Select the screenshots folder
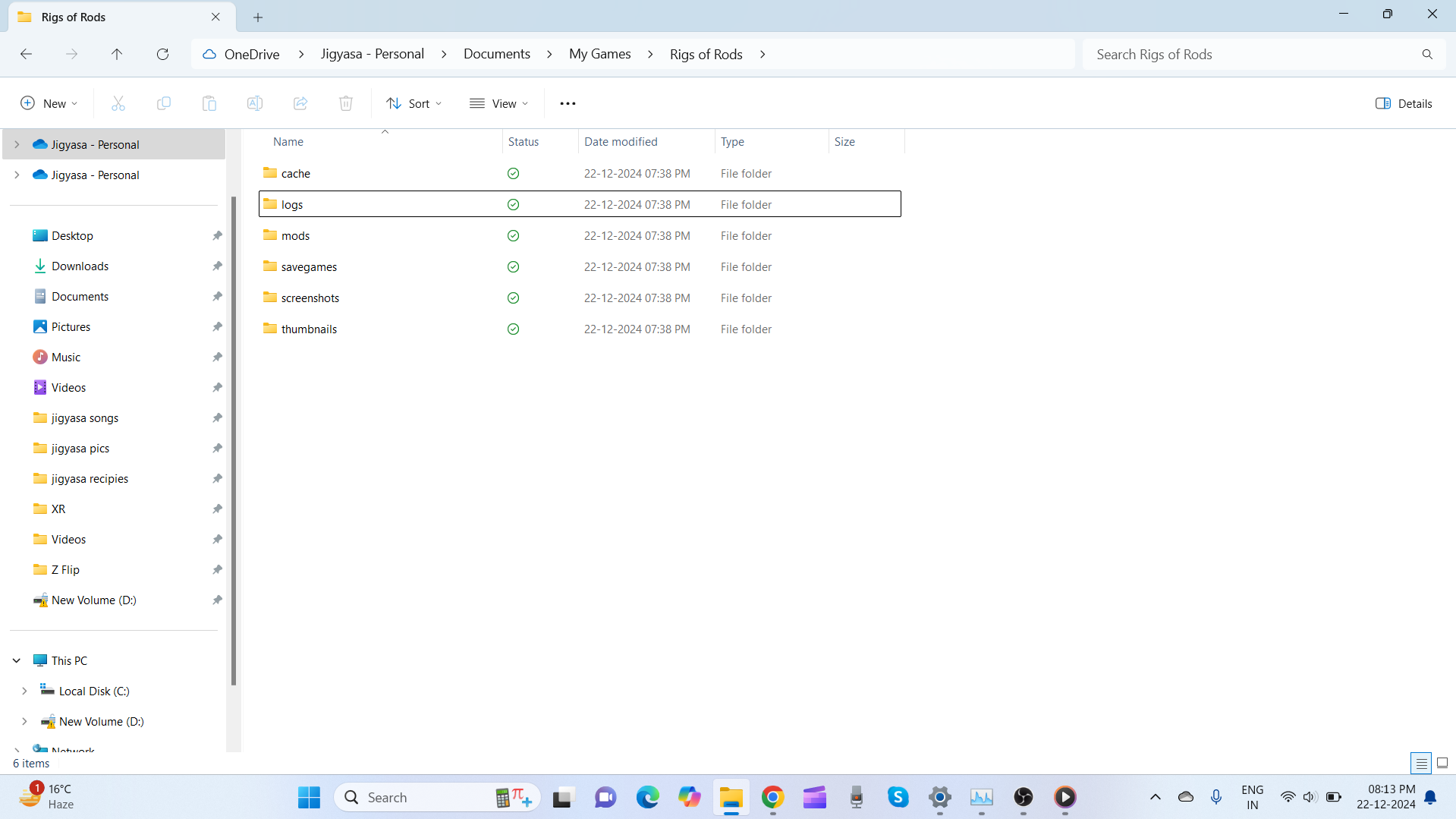This screenshot has width=1456, height=819. [x=580, y=298]
